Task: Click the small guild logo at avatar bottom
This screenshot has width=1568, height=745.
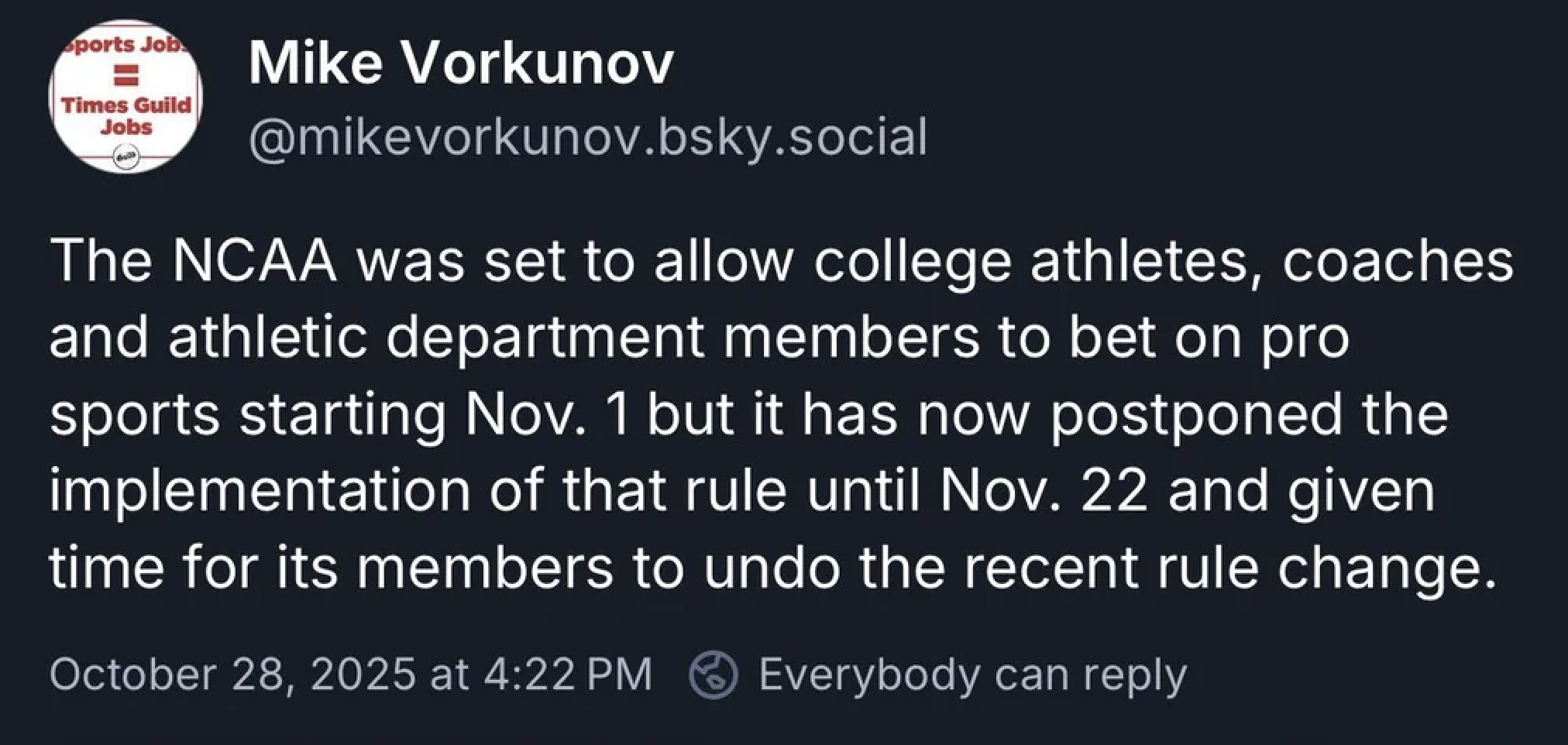Action: tap(124, 156)
